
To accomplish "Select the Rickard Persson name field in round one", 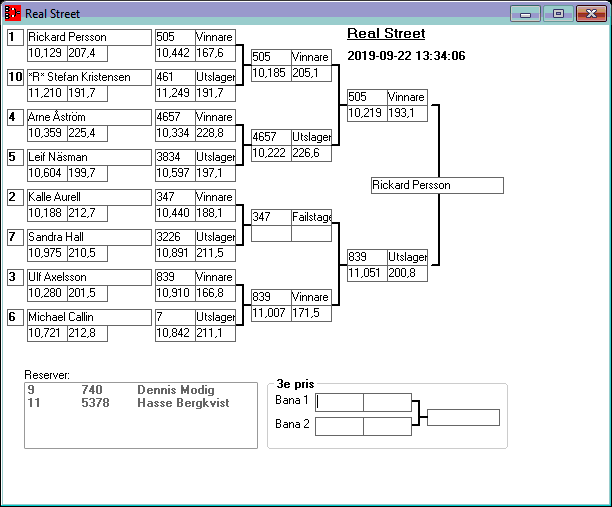I will coord(87,37).
